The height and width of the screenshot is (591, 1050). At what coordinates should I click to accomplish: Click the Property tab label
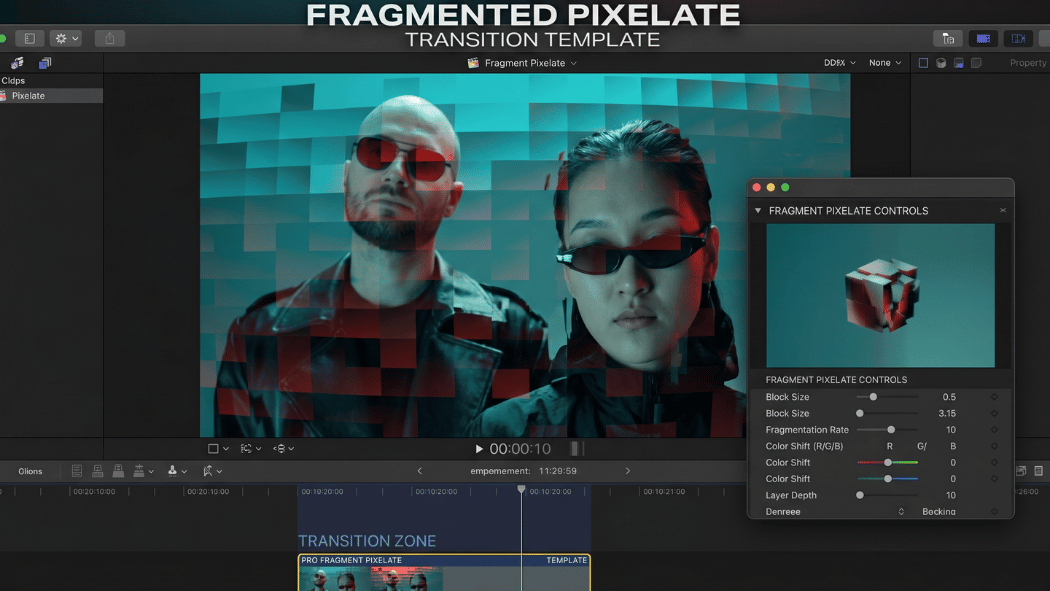1028,63
